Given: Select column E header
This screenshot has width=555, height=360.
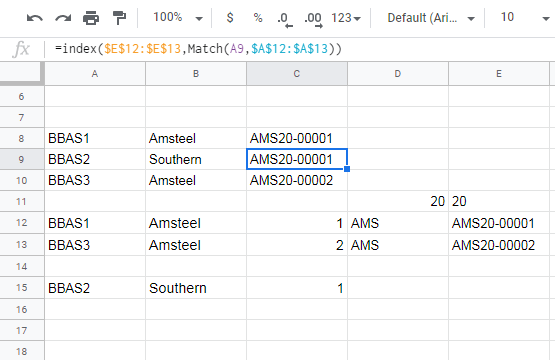Looking at the screenshot, I should pyautogui.click(x=499, y=74).
